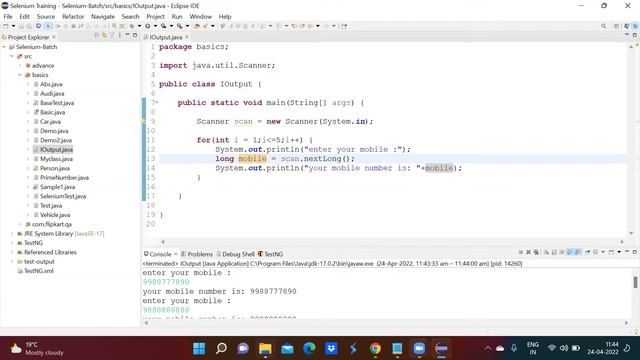Switch to the Debug Shell tab

coord(236,254)
